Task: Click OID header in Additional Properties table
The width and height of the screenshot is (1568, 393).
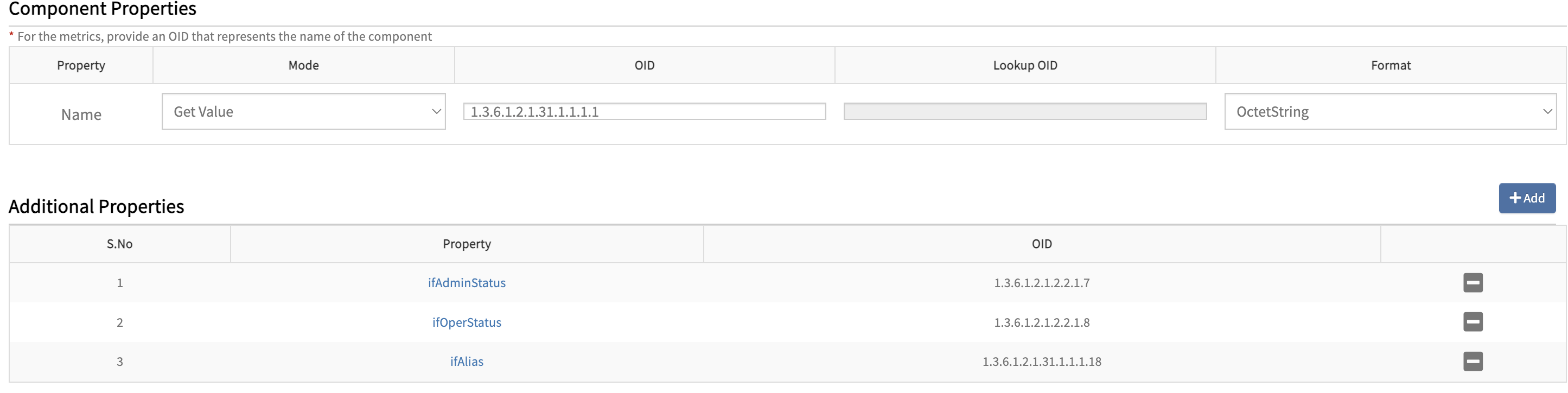Action: [x=1042, y=244]
